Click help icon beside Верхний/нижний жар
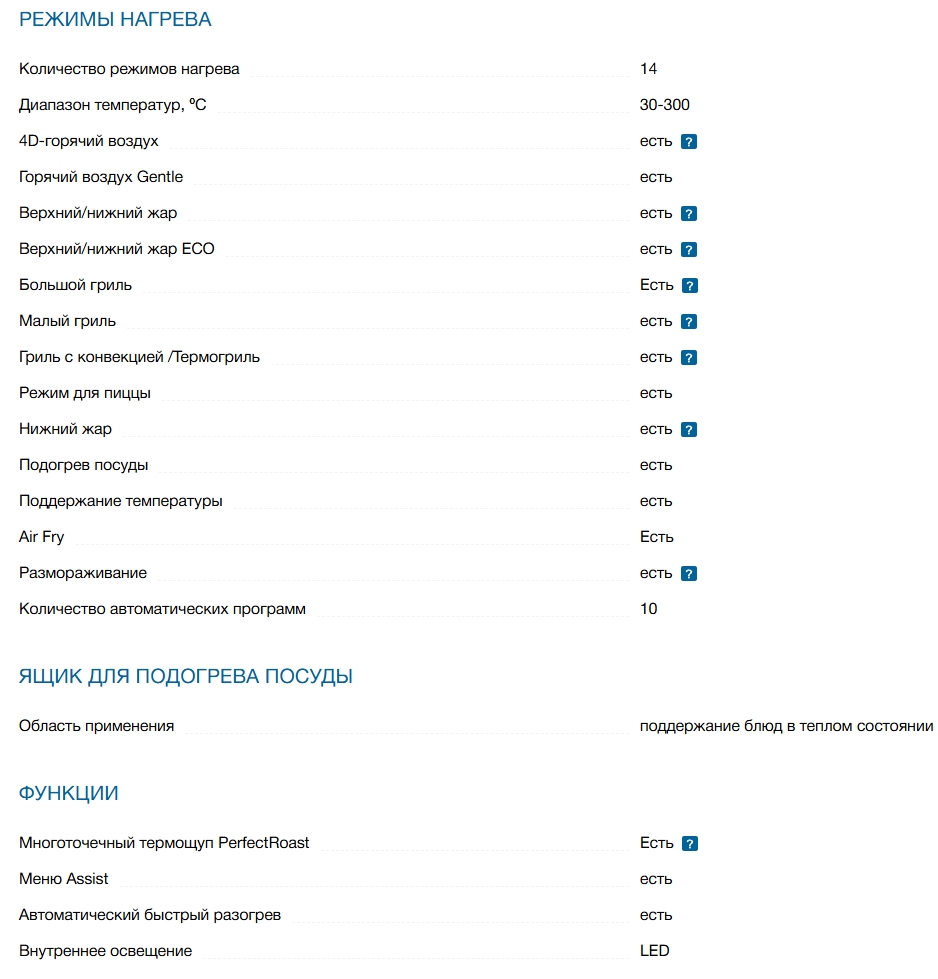This screenshot has height=979, width=938. click(x=688, y=214)
